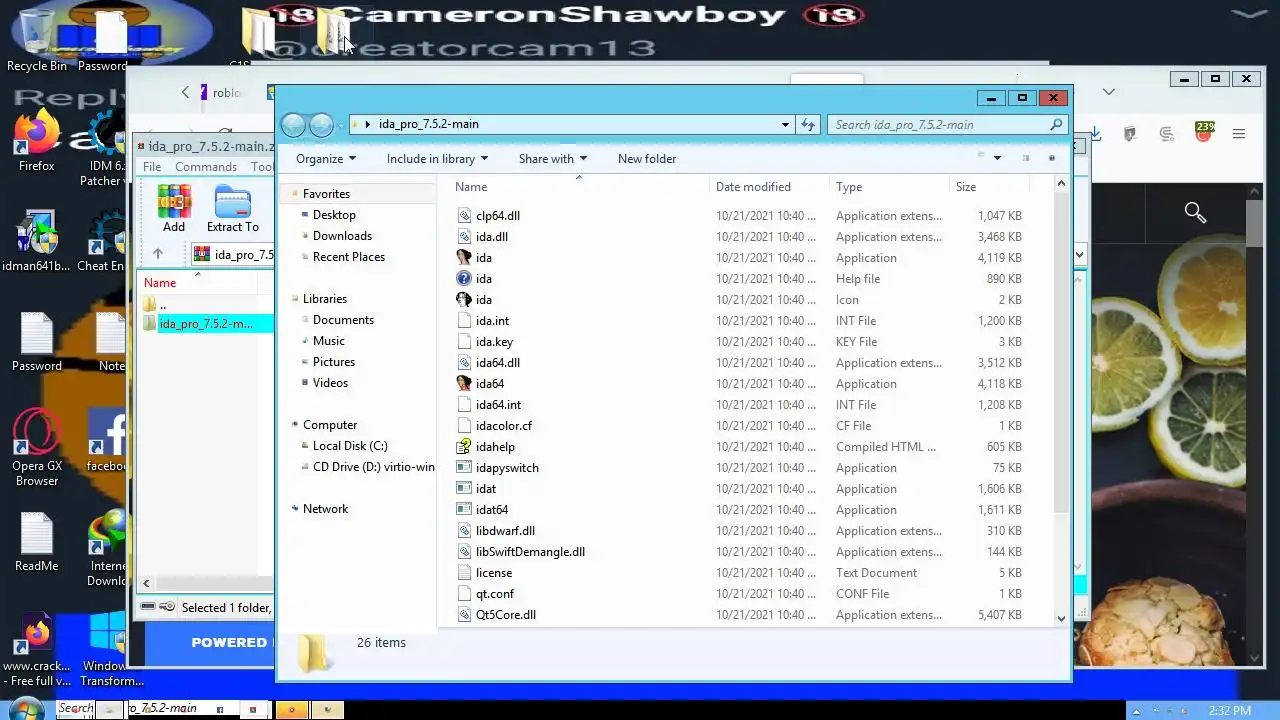Click WinRAR horizontal scrollbar left arrow
The image size is (1280, 720).
[146, 583]
